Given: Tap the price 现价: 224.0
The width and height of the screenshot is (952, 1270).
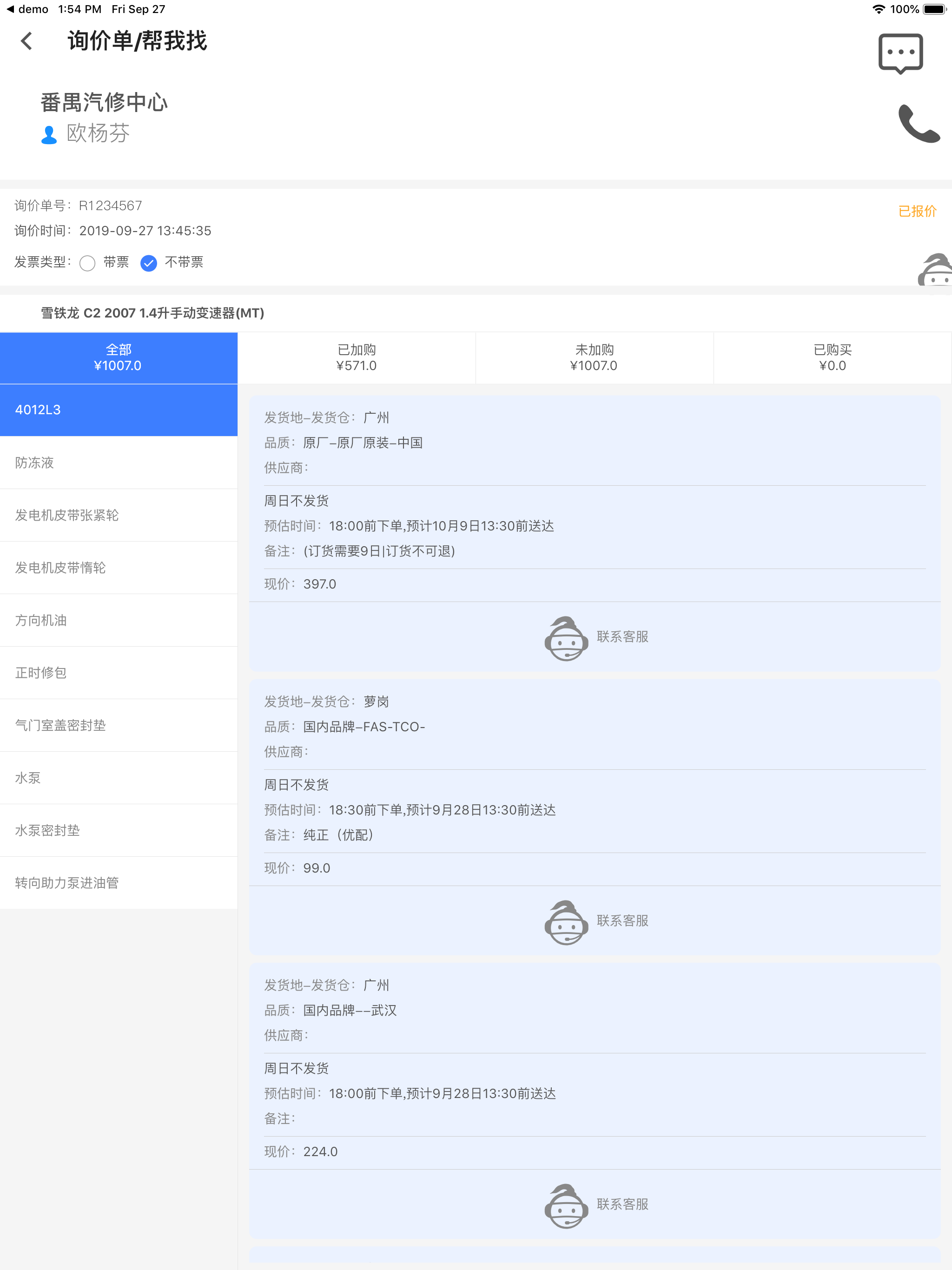Looking at the screenshot, I should pos(301,1152).
